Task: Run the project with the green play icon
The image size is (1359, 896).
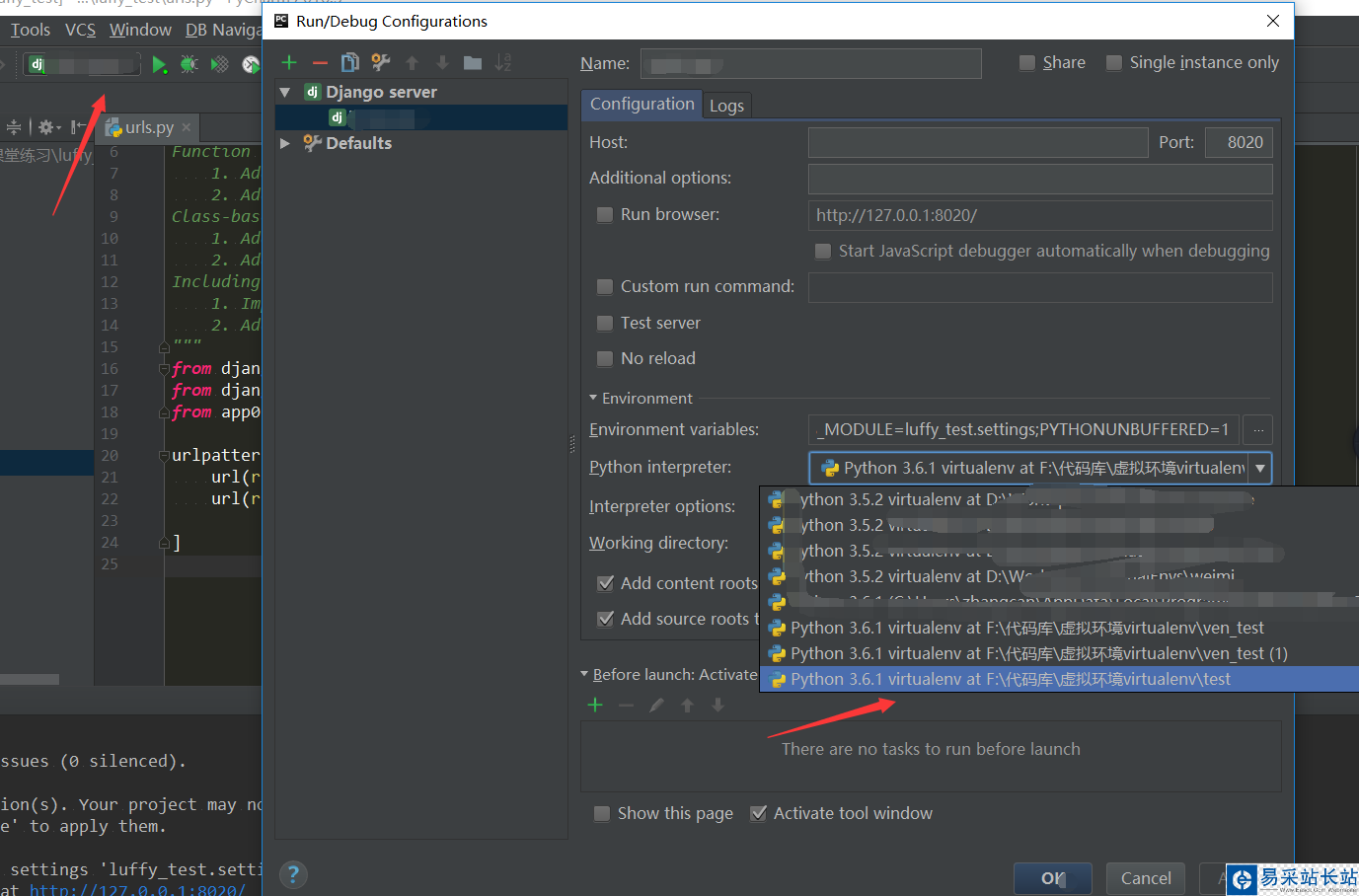Action: coord(159,65)
